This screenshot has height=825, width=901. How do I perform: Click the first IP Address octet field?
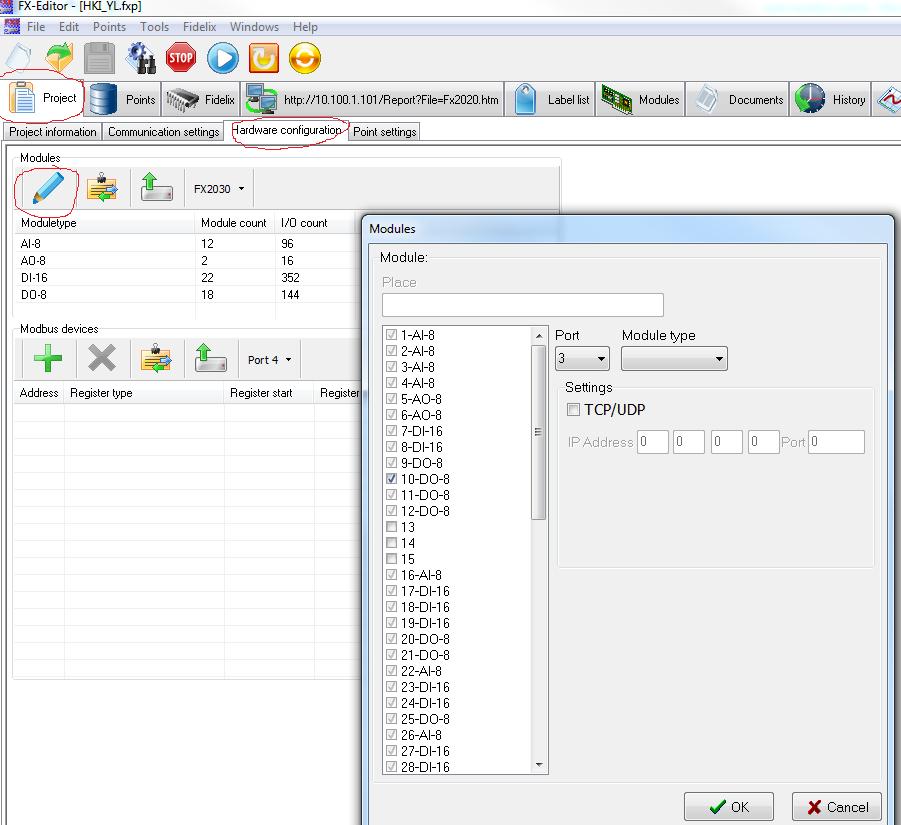click(x=653, y=442)
